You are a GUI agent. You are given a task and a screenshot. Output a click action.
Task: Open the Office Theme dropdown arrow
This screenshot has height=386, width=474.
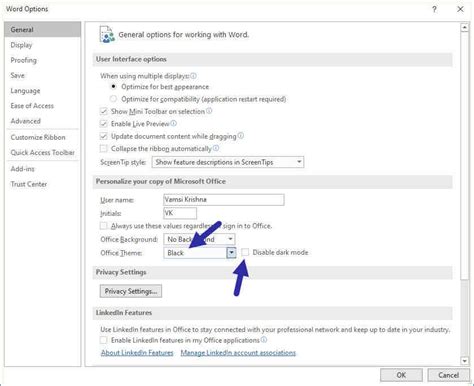[x=231, y=253]
